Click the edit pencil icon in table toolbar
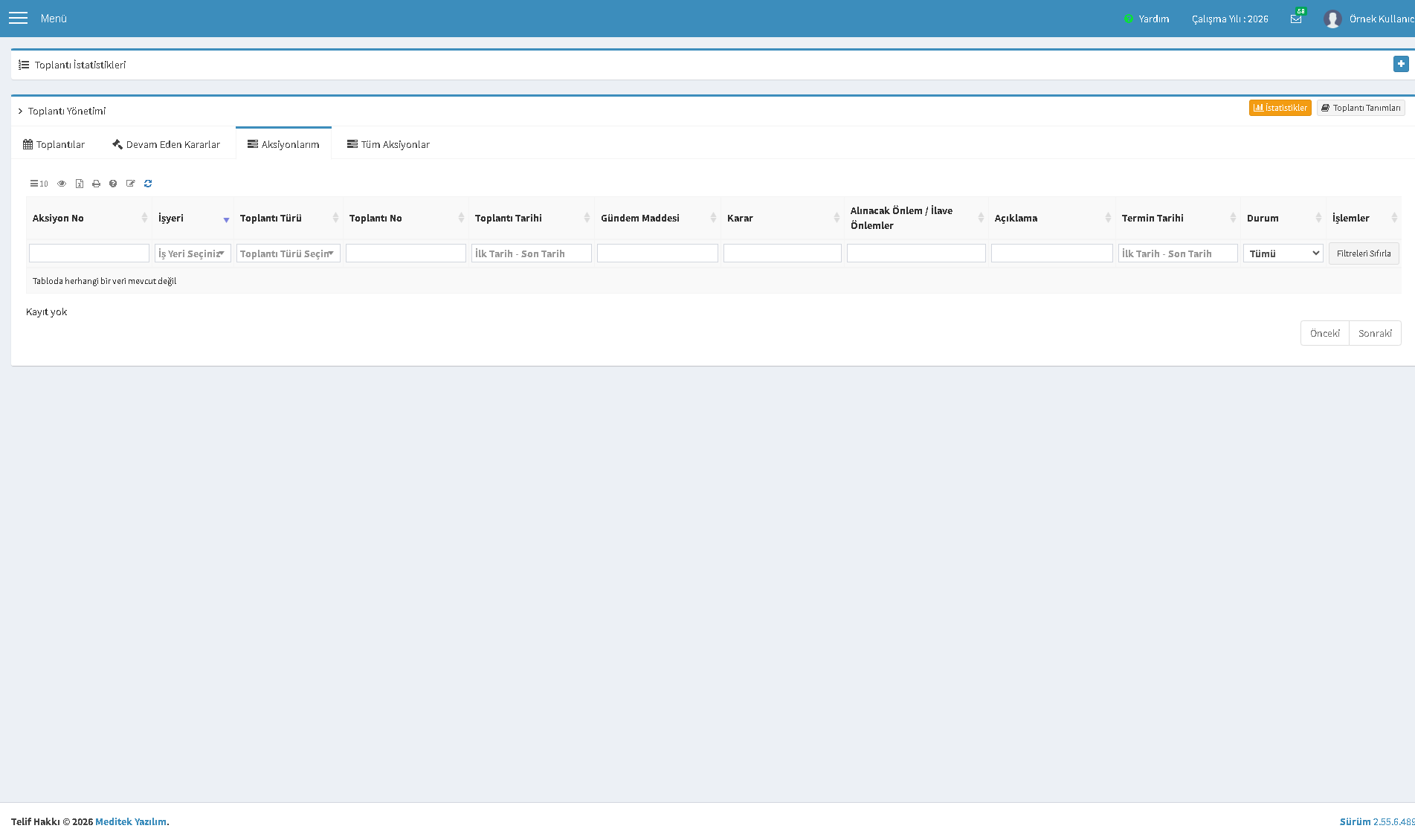Image resolution: width=1415 pixels, height=840 pixels. (131, 184)
